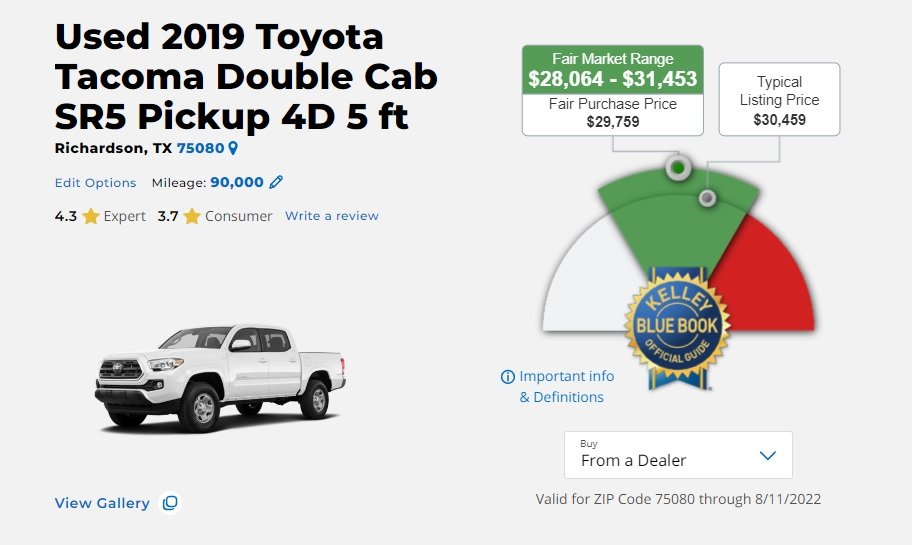This screenshot has width=912, height=545.
Task: Click the white Toyota Tacoma image
Action: [x=220, y=378]
